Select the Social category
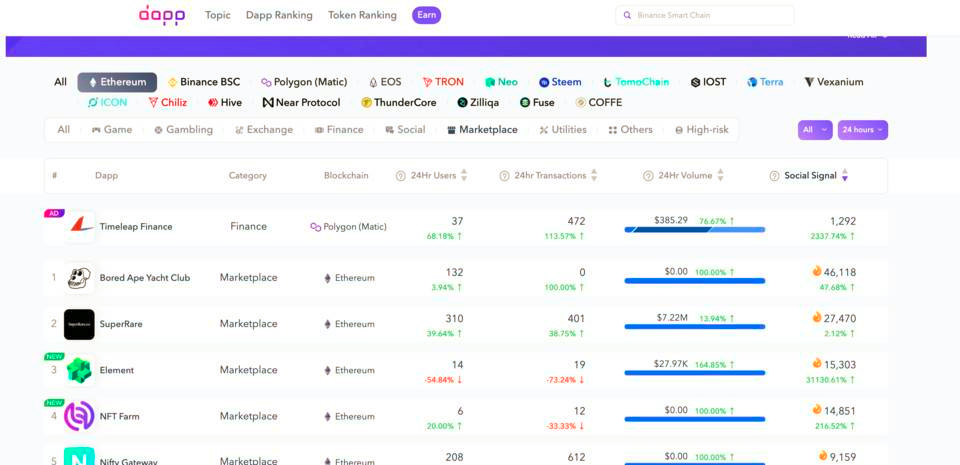 pyautogui.click(x=405, y=130)
